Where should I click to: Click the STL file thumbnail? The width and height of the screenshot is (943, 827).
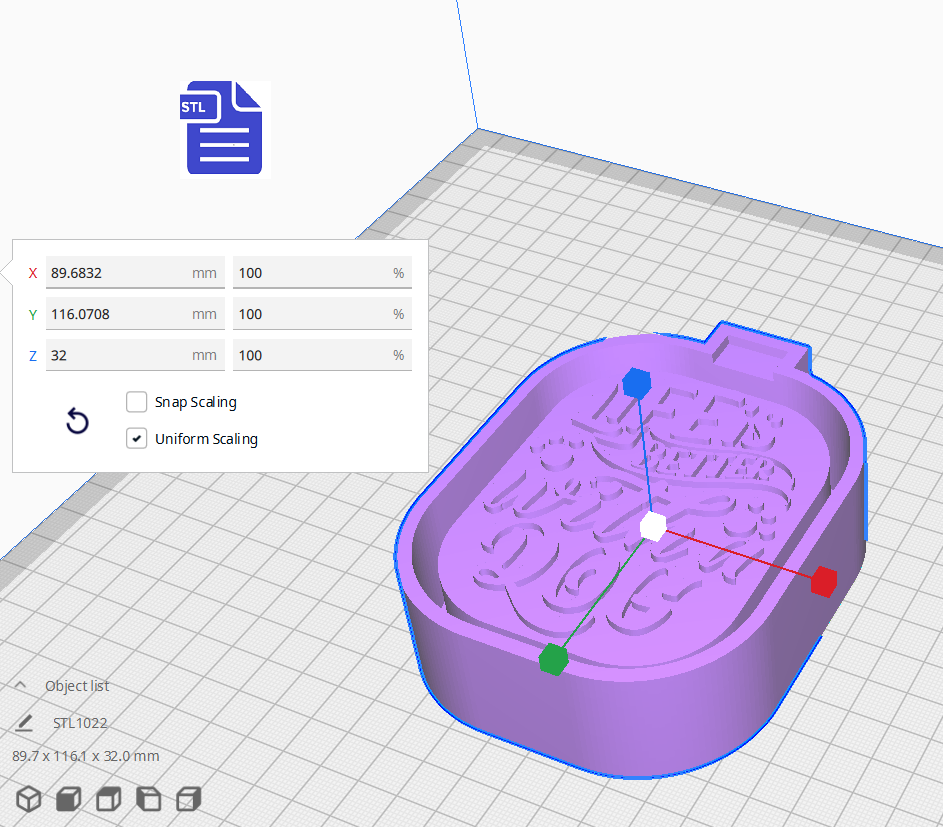click(225, 129)
